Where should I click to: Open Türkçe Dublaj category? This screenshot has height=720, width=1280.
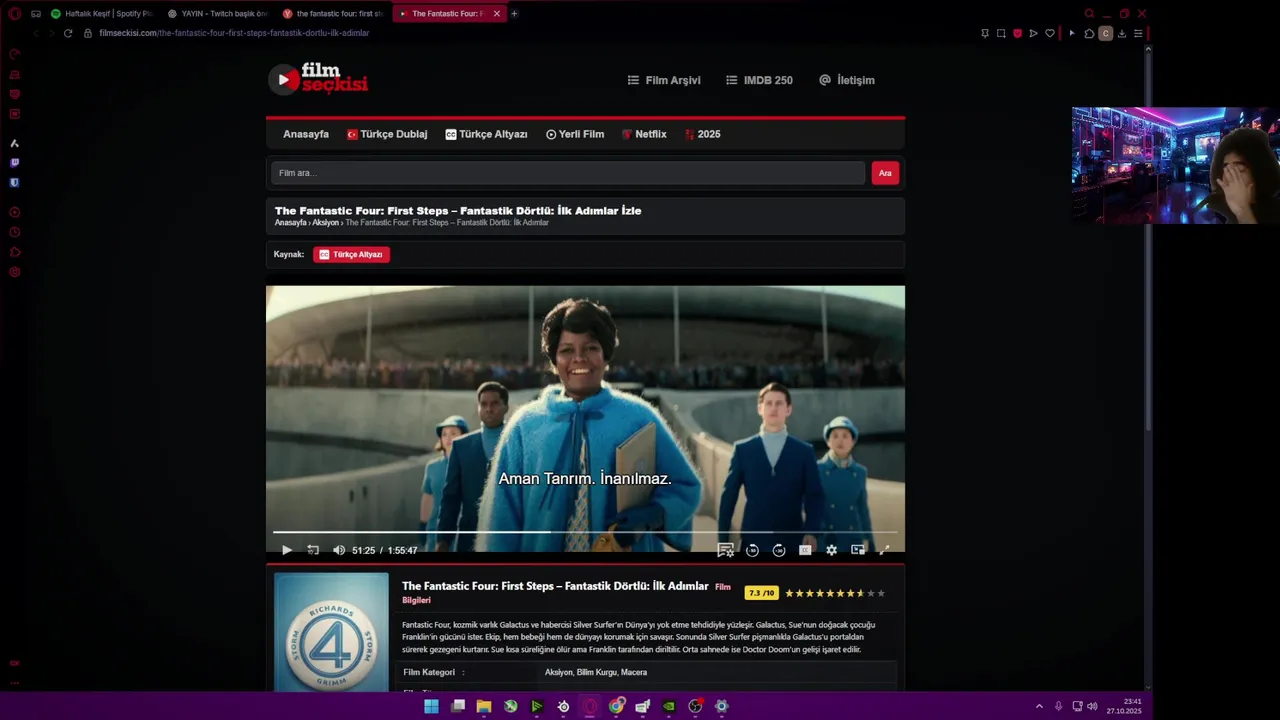(387, 134)
